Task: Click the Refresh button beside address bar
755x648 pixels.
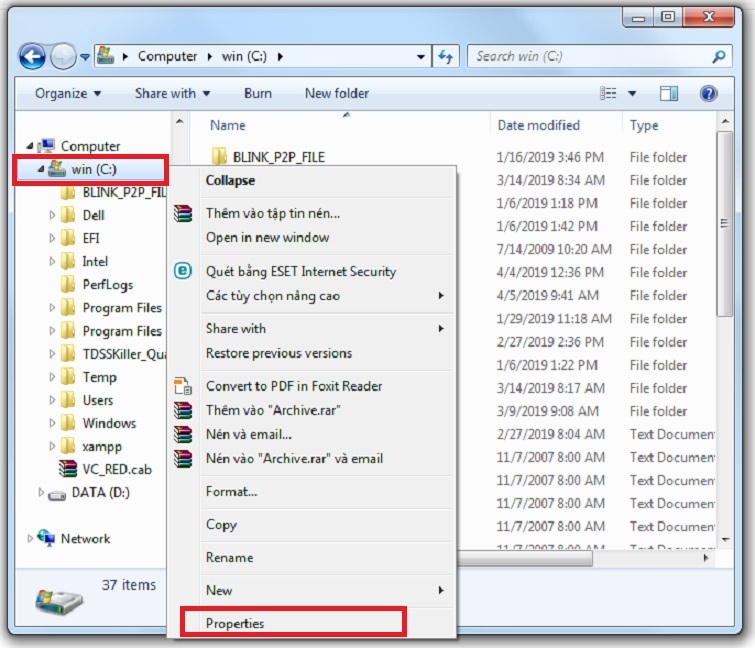Action: pos(446,57)
